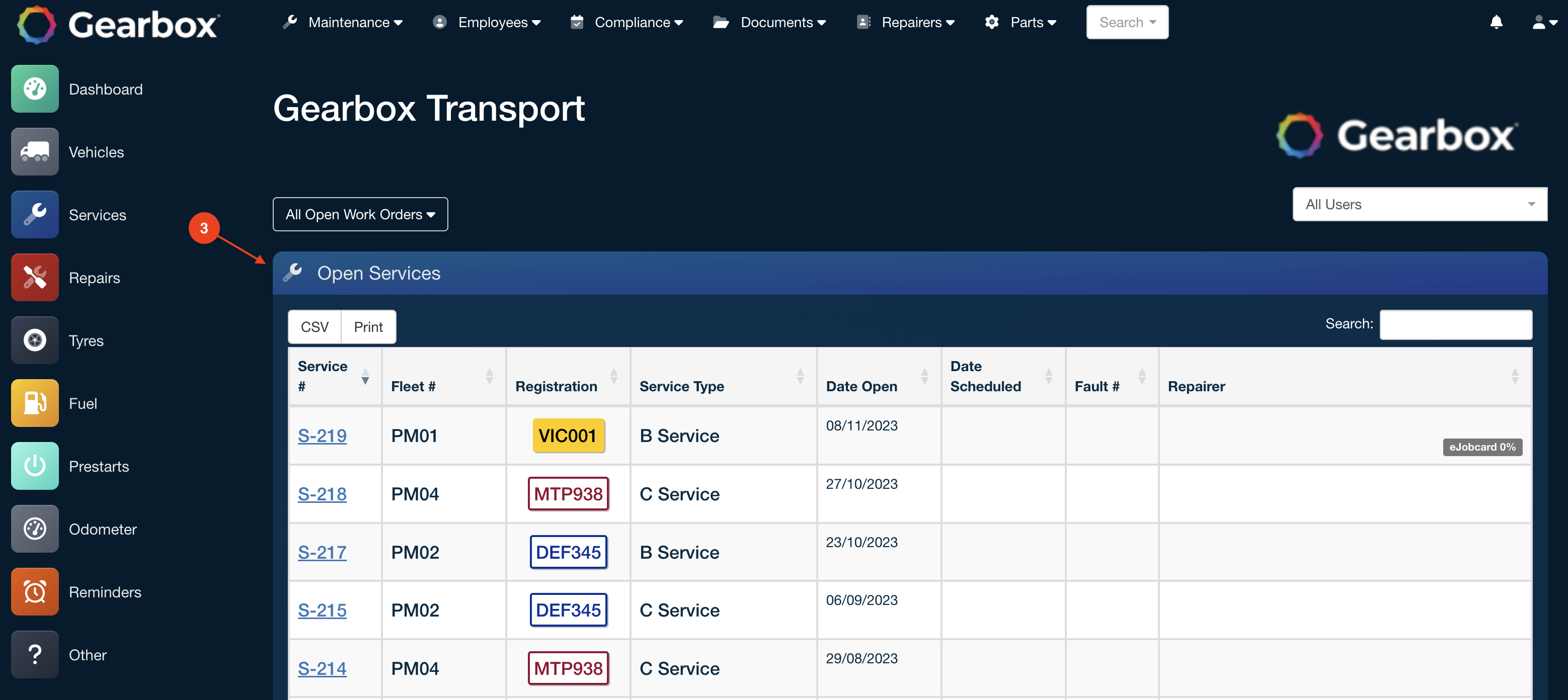
Task: Open service S-218 link
Action: click(322, 494)
